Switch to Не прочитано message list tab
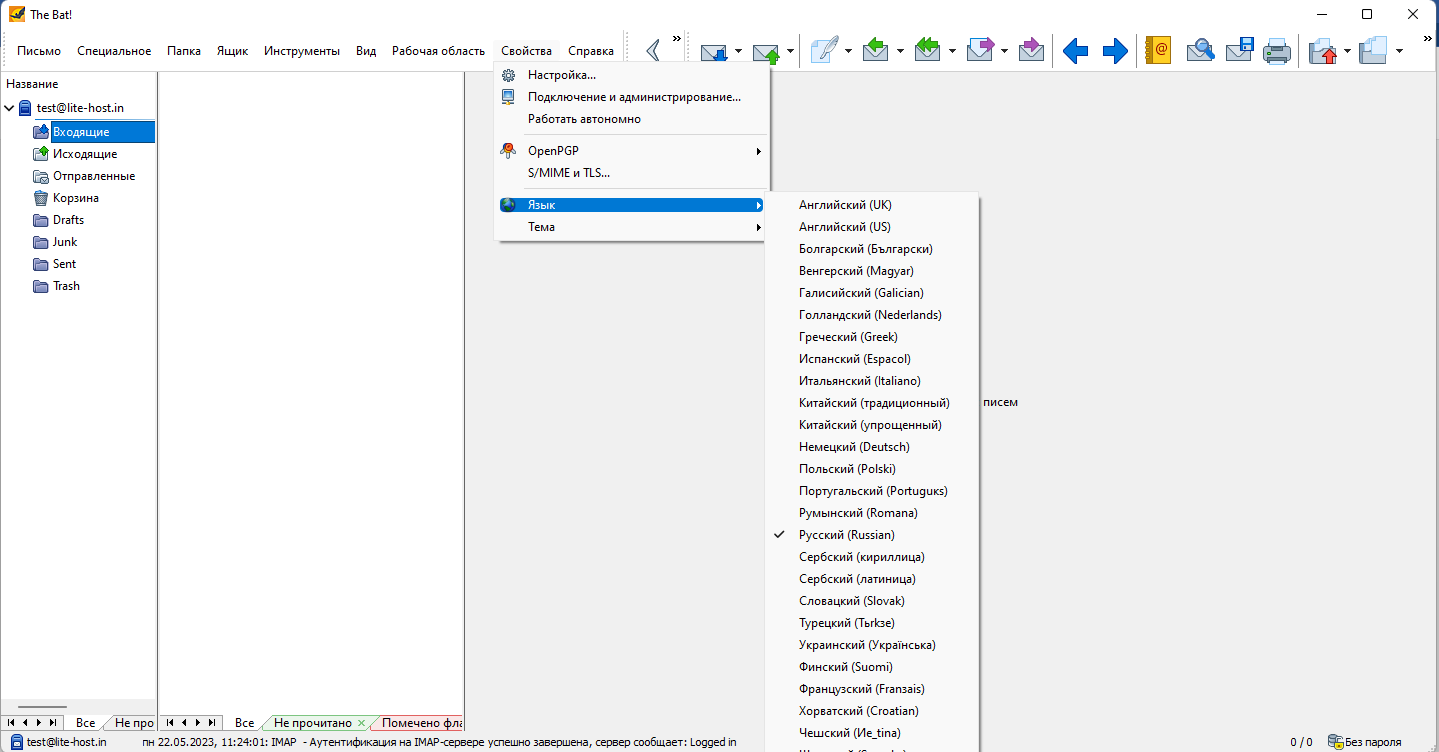 312,722
